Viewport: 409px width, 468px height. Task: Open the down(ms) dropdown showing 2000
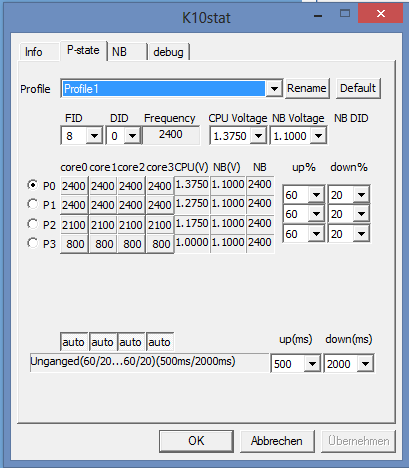pos(365,363)
